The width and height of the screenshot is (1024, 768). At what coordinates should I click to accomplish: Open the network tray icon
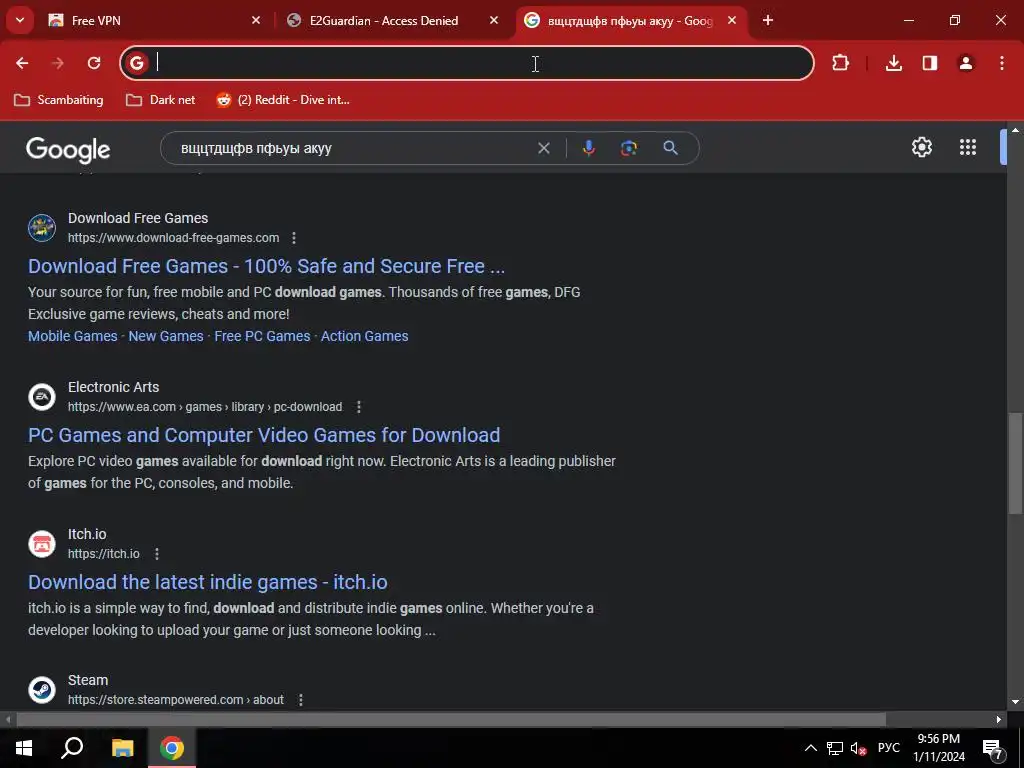[834, 748]
